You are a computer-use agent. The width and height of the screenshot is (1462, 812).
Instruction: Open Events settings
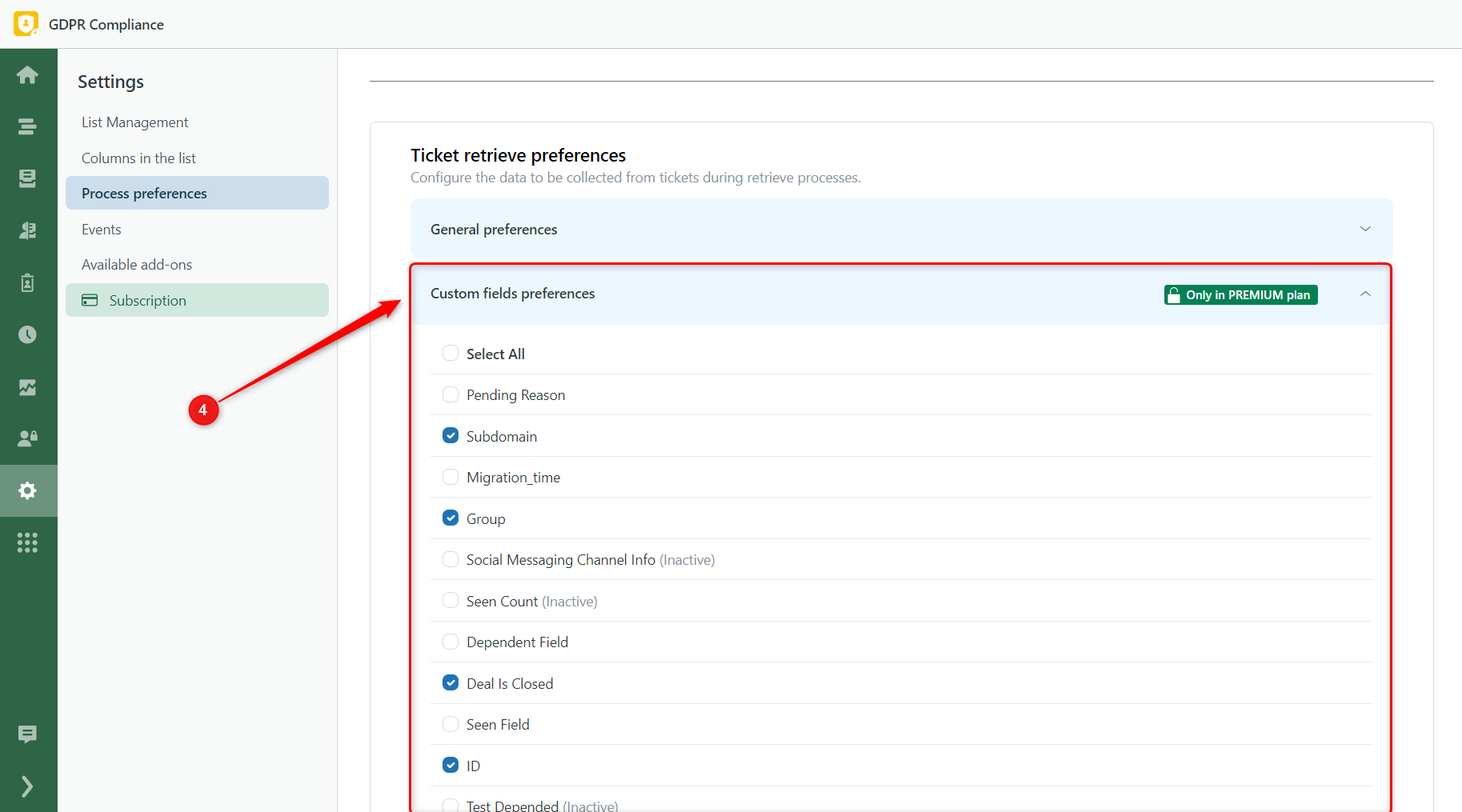(x=197, y=230)
